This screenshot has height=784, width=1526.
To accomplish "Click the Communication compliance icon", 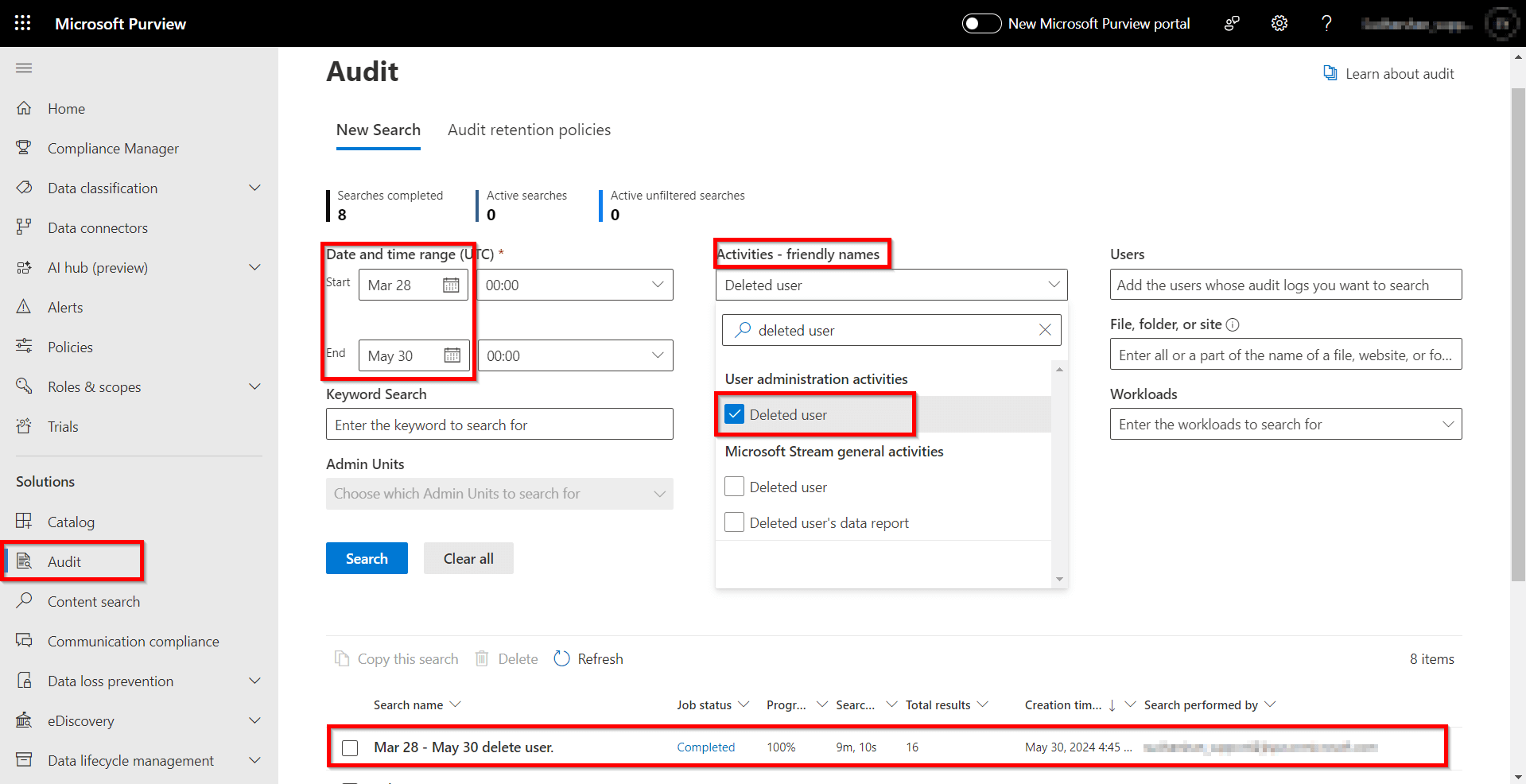I will (24, 641).
